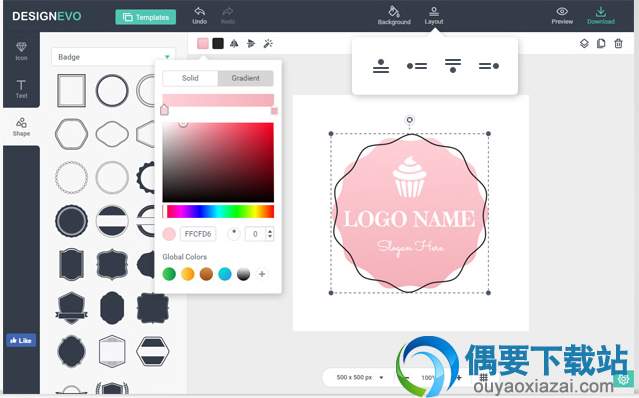Open the Templates gallery

145,17
